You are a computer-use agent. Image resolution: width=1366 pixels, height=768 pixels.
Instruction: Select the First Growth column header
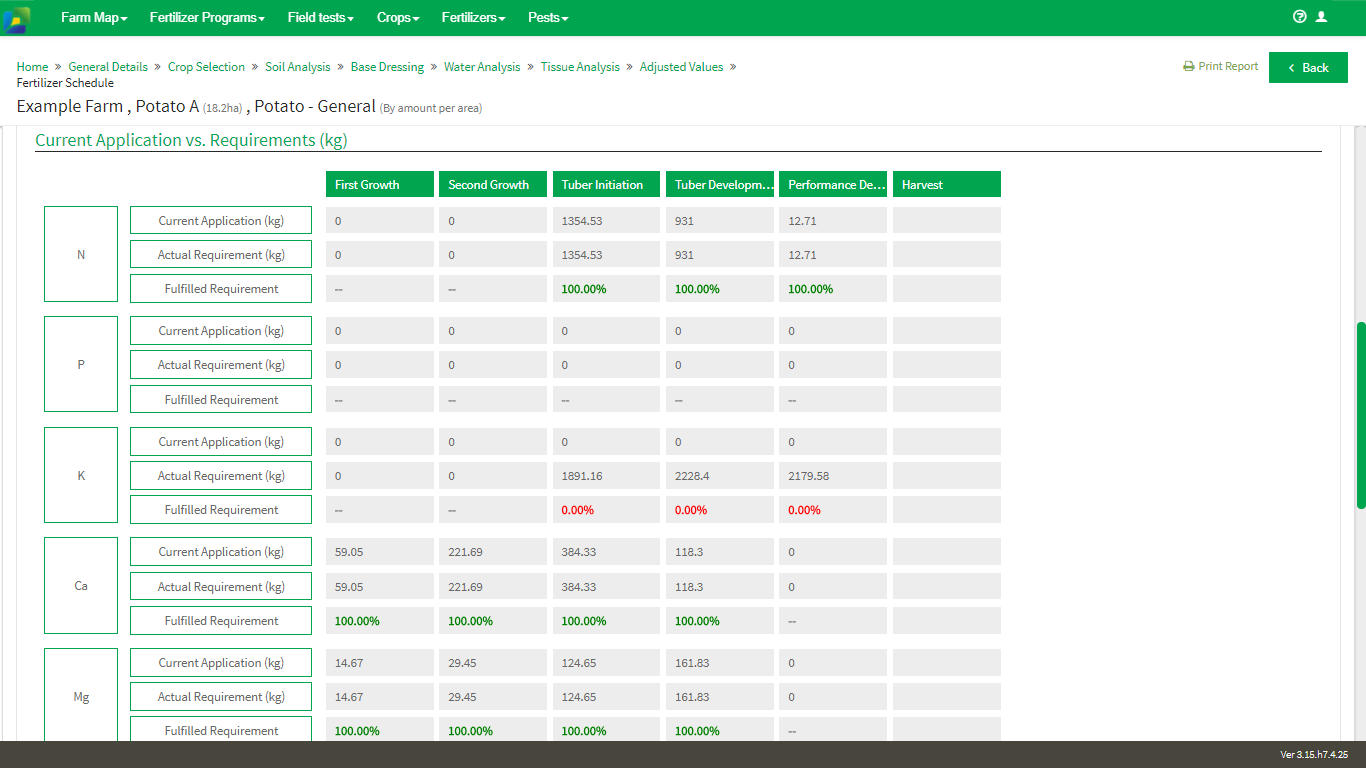pos(380,184)
